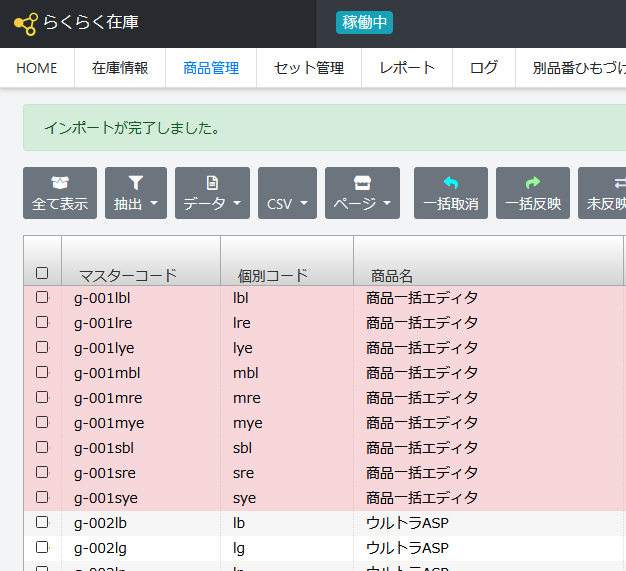Click the 全て表示 button label

tap(60, 204)
